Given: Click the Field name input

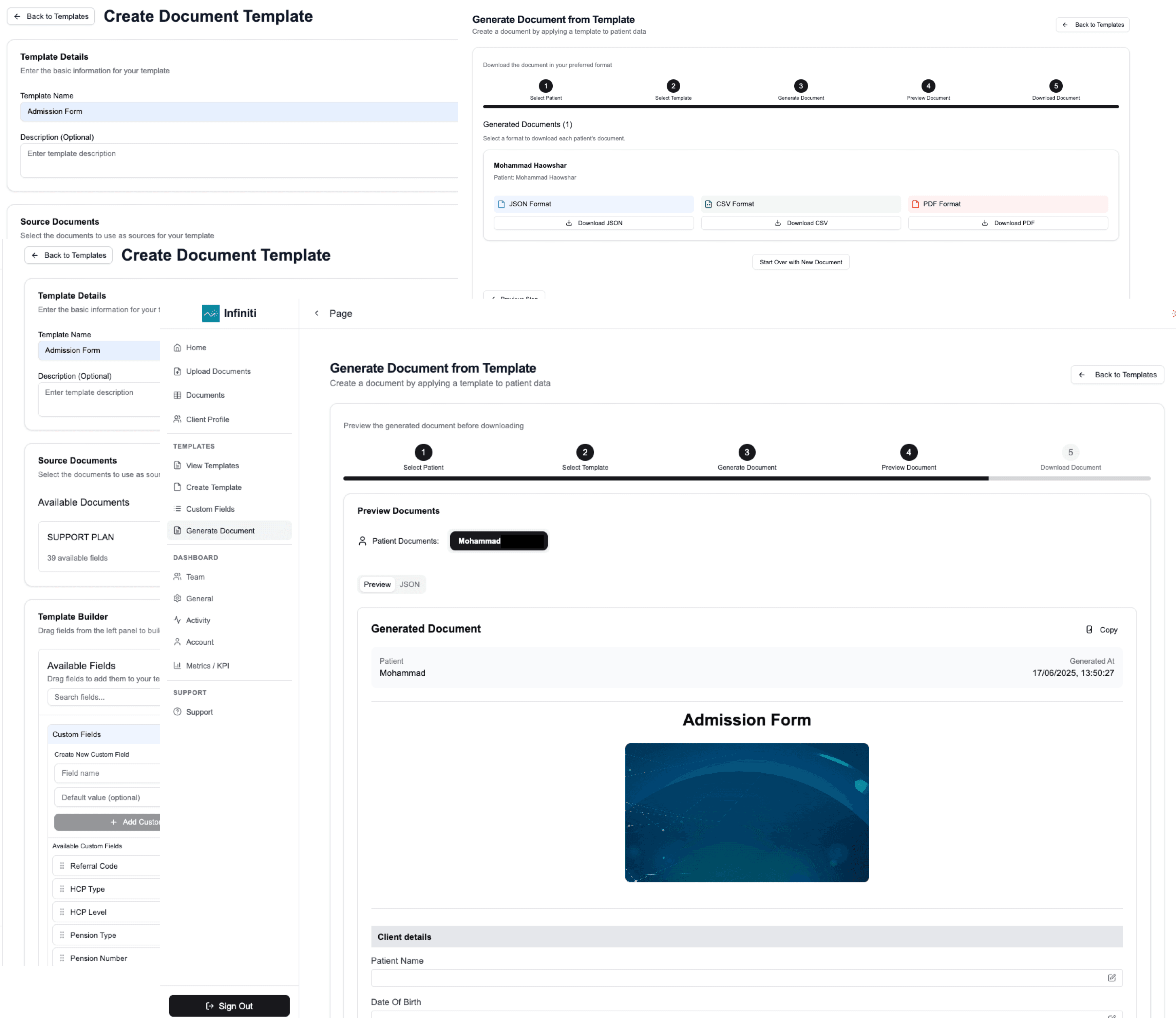Looking at the screenshot, I should [x=107, y=773].
